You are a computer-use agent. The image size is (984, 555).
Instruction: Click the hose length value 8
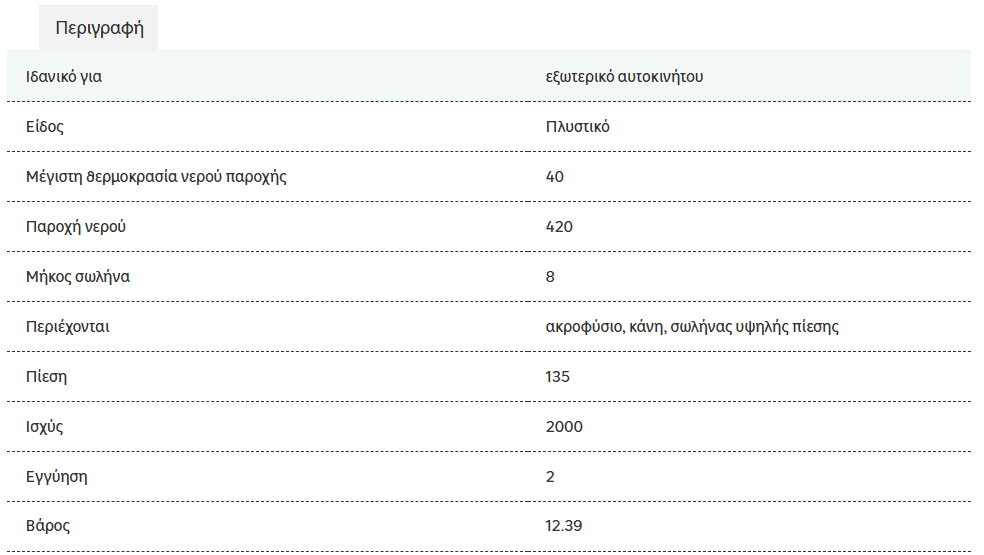click(x=550, y=277)
